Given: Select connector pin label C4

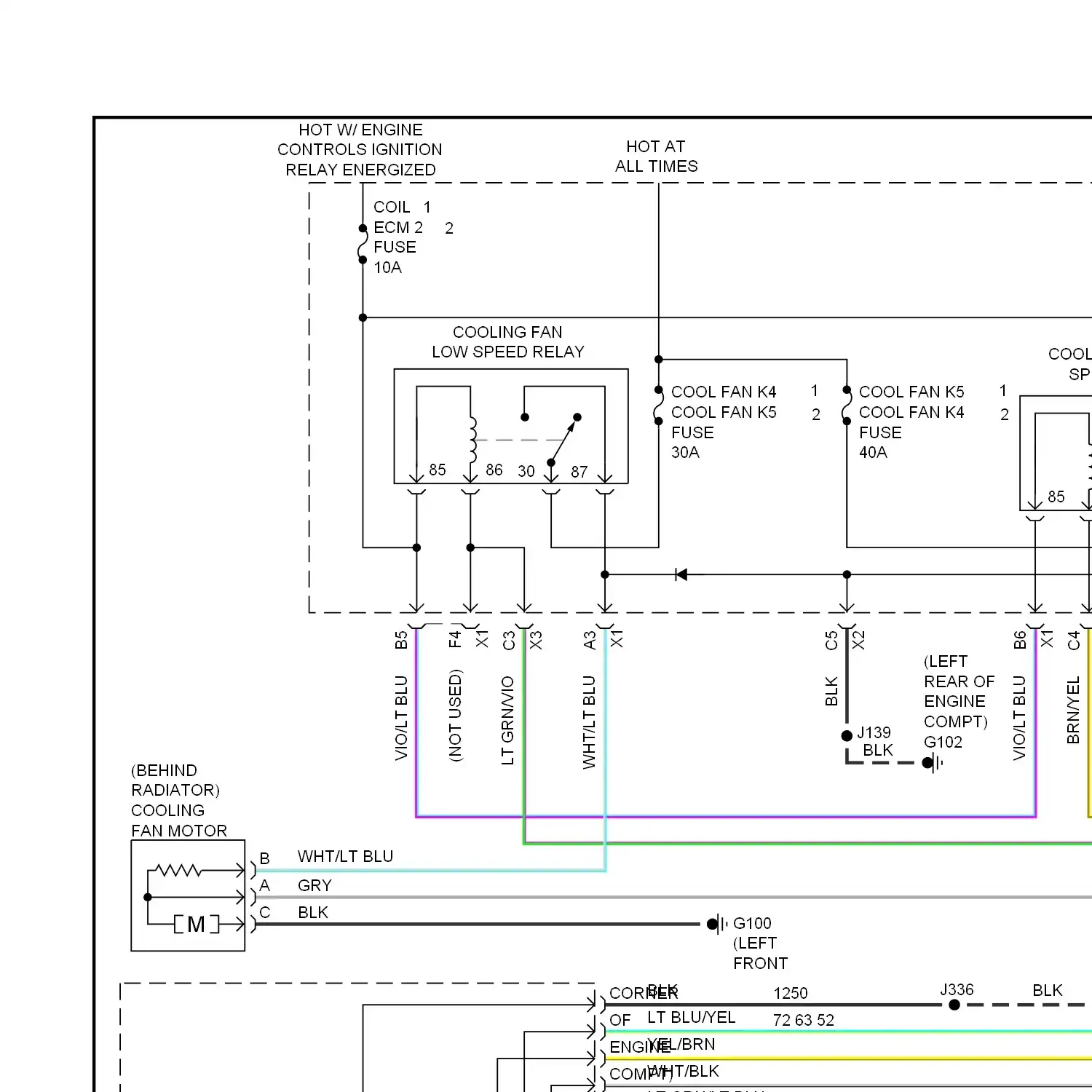Looking at the screenshot, I should 1074,641.
